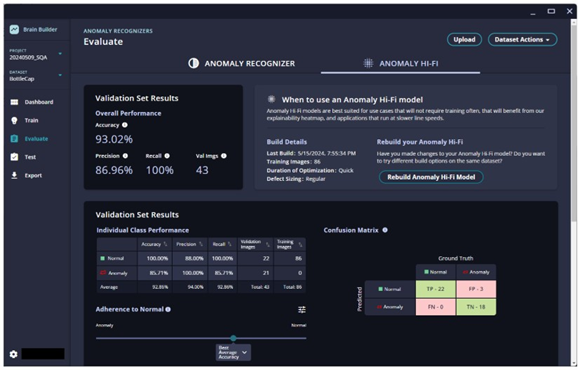580x370 pixels.
Task: Click the FN - 0 confusion matrix cell
Action: pyautogui.click(x=436, y=307)
